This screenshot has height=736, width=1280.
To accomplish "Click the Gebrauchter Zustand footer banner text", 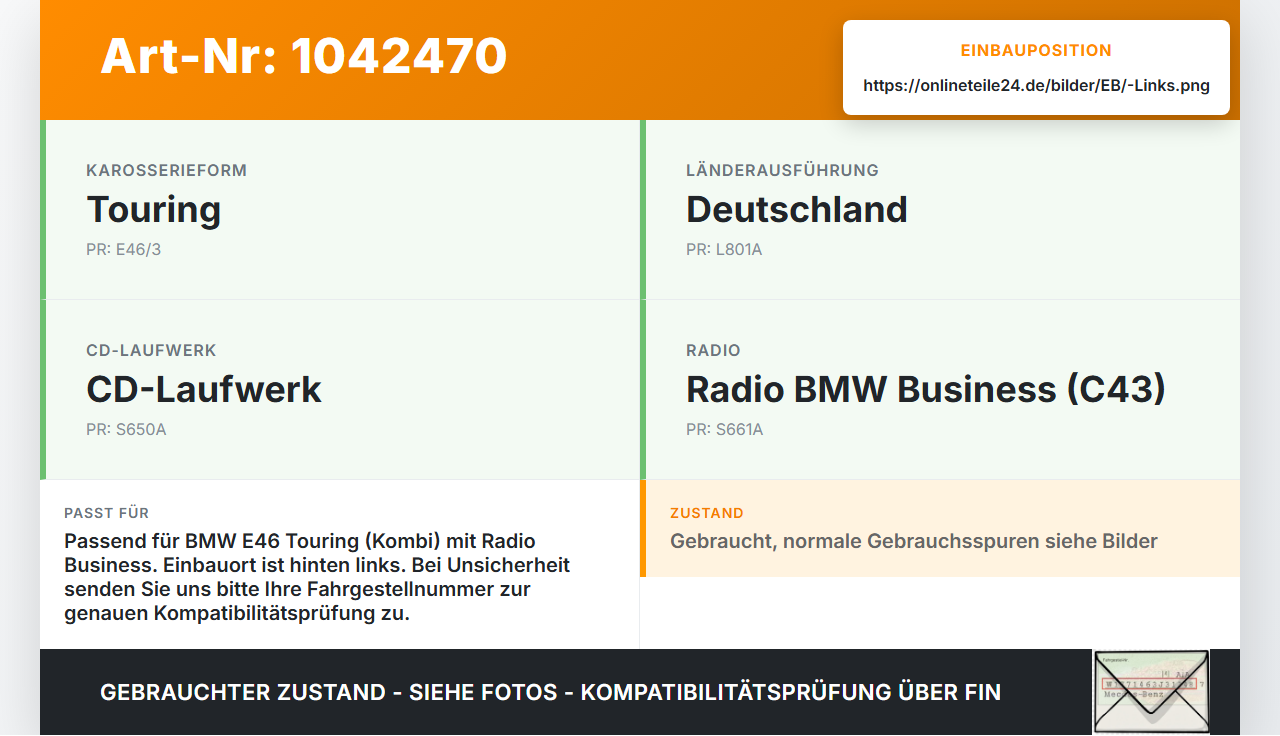I will pos(550,692).
